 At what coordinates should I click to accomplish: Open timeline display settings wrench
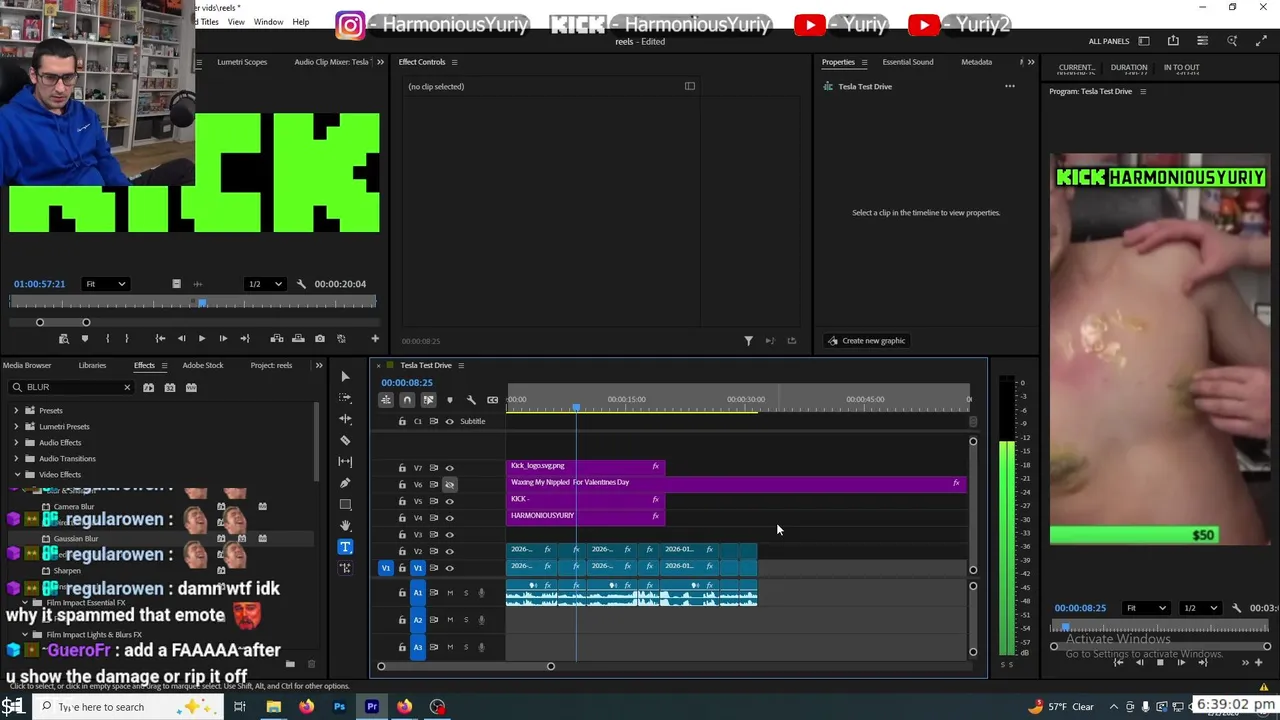pyautogui.click(x=471, y=400)
